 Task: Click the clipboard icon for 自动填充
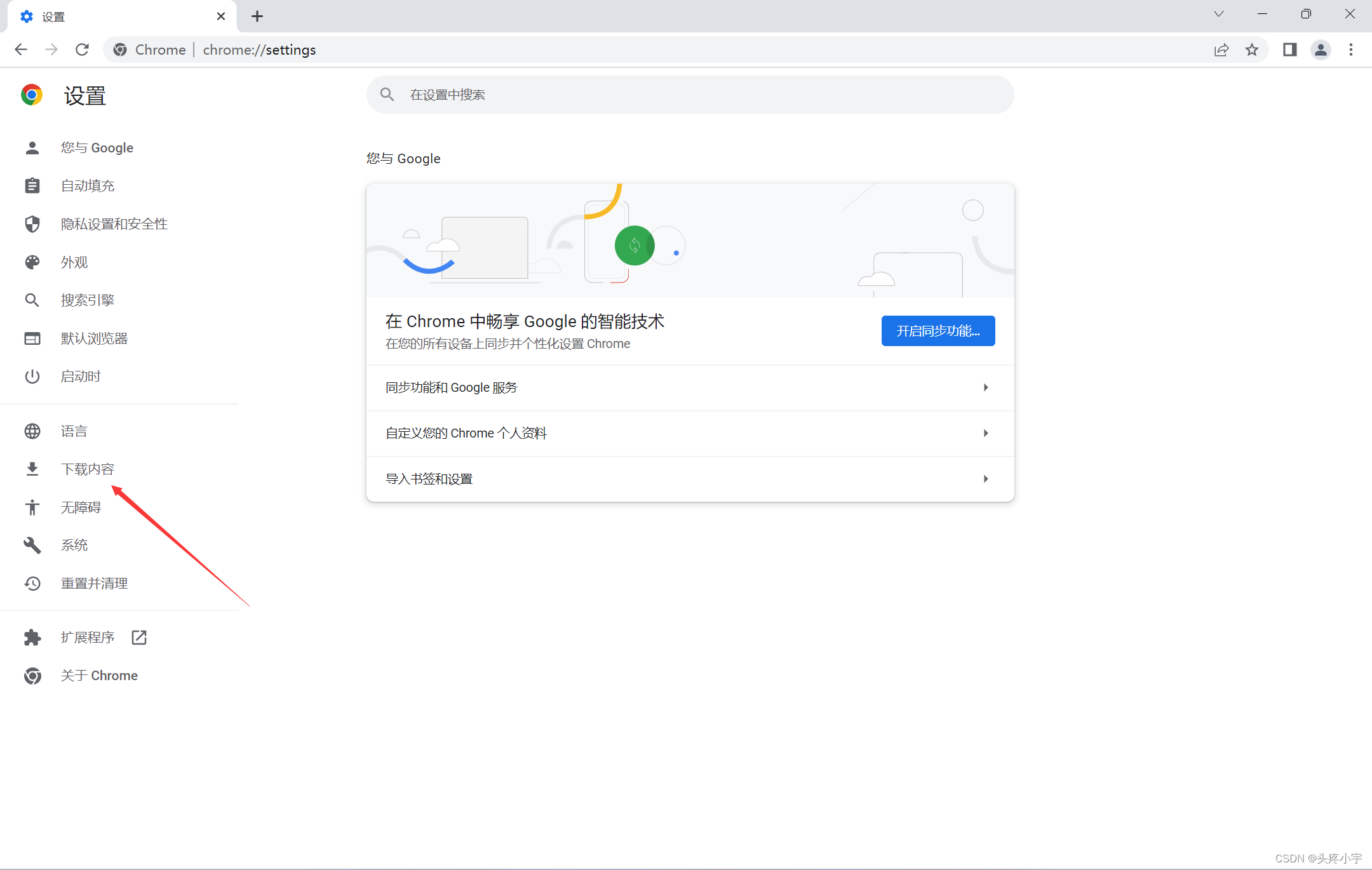[x=32, y=185]
